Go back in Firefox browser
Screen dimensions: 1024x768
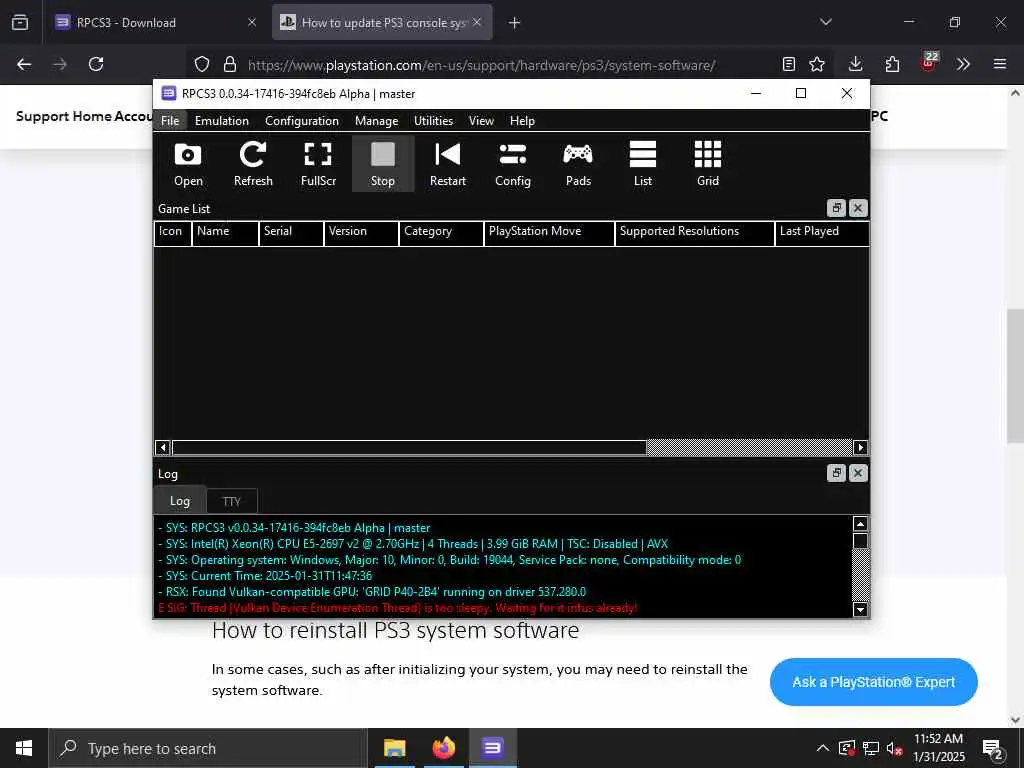point(24,64)
